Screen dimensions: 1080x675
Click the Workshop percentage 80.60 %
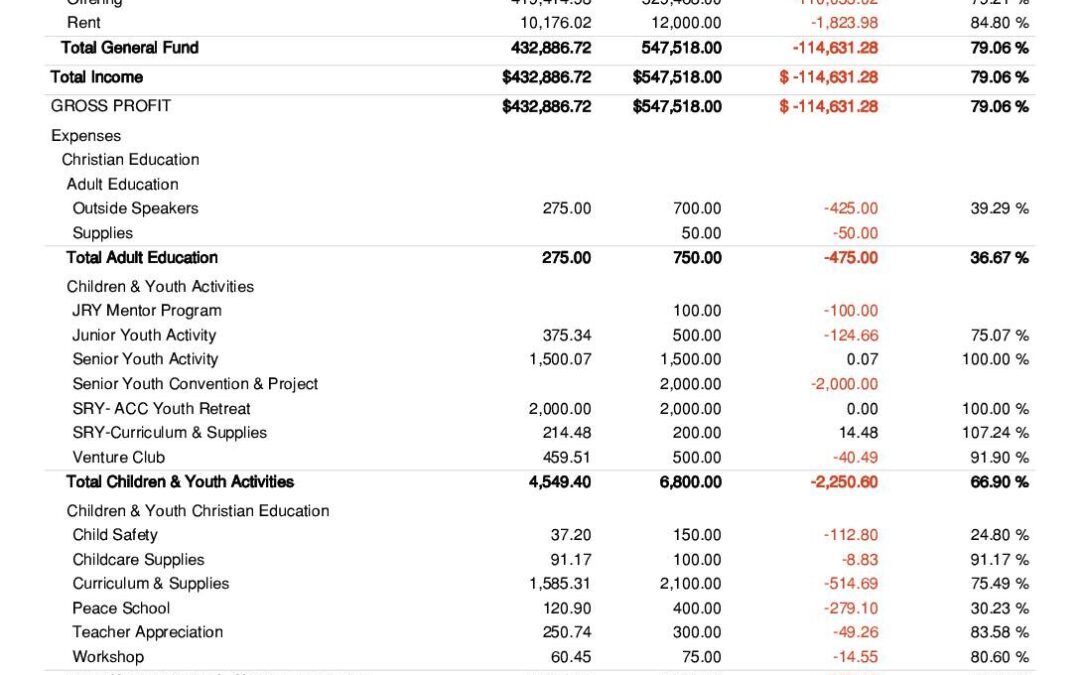pyautogui.click(x=999, y=657)
